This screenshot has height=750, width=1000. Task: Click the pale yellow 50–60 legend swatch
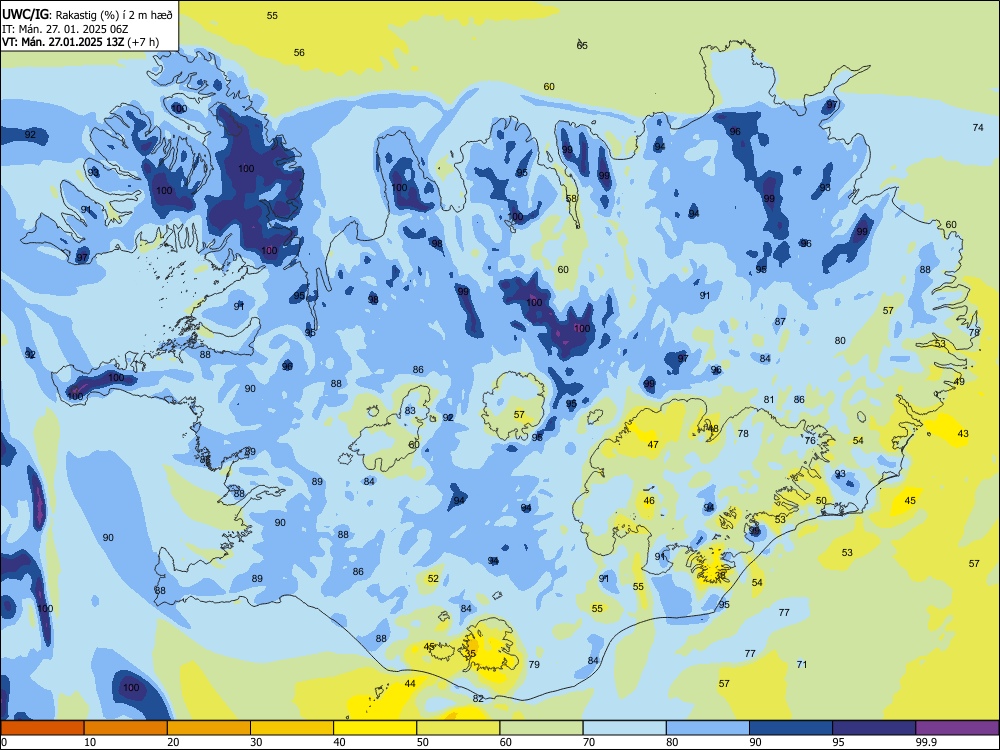tap(458, 728)
